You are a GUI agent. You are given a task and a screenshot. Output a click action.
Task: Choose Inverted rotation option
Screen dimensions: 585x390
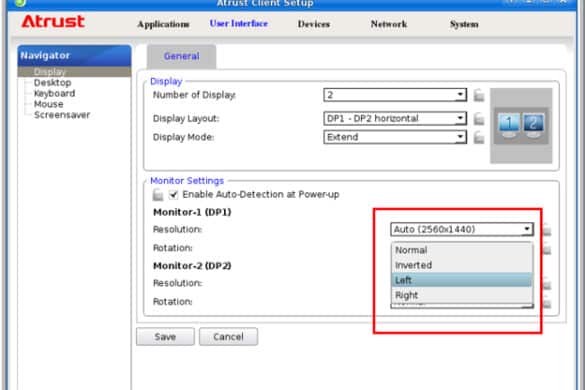(x=462, y=265)
